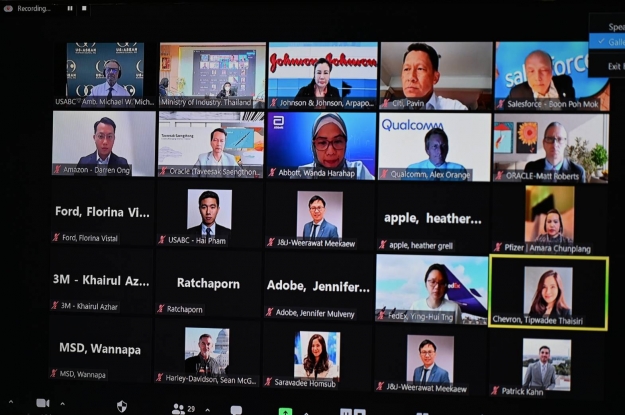
Task: Click 'Amazon - Darren Ong' name label
Action: pyautogui.click(x=96, y=170)
